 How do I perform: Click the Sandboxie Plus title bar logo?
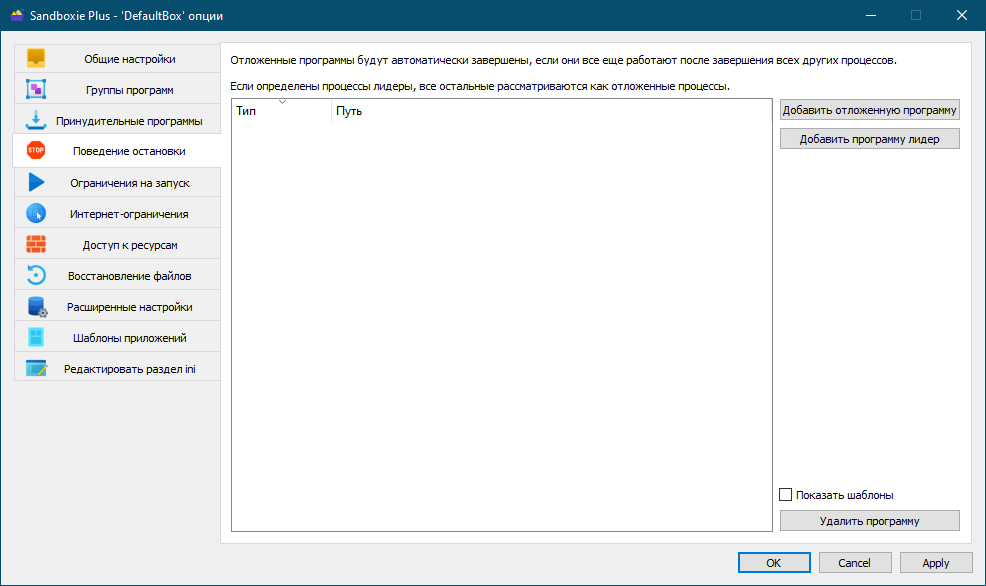pyautogui.click(x=17, y=15)
